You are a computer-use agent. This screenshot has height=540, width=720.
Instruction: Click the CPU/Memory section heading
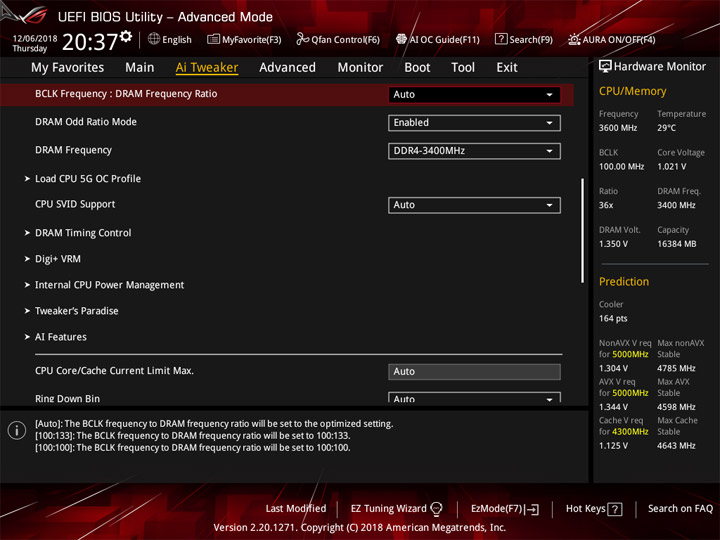[632, 91]
